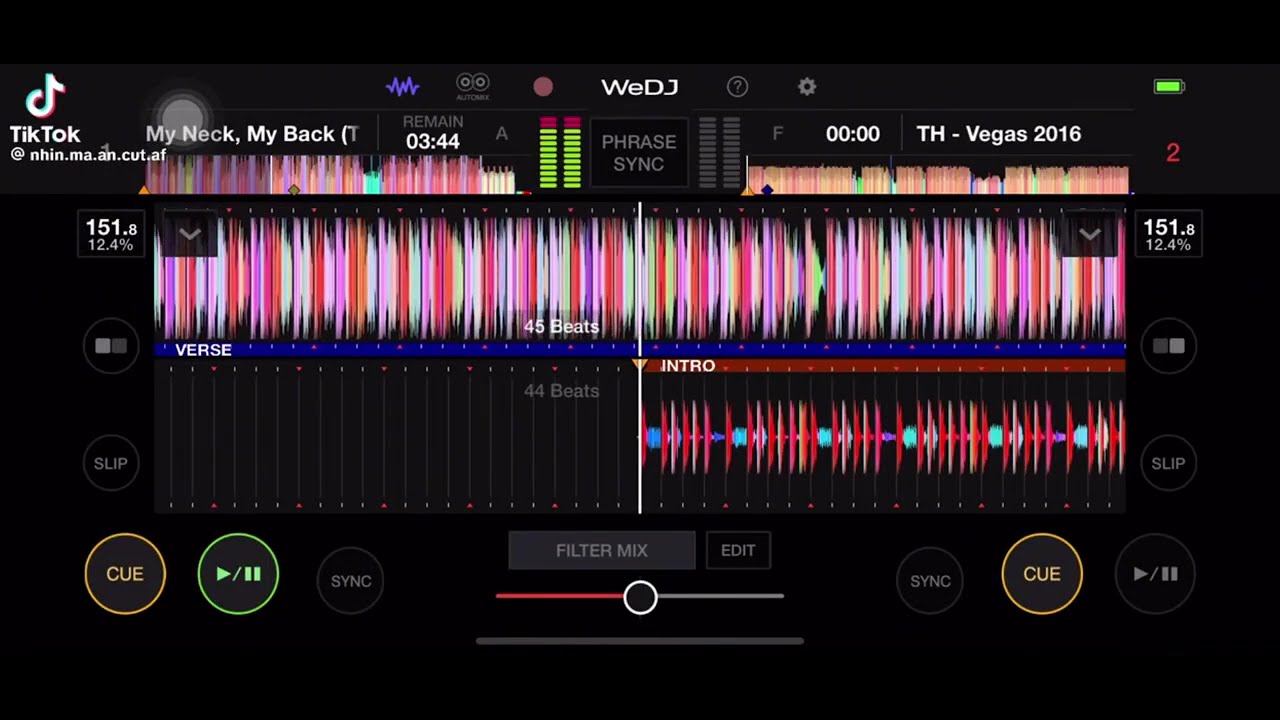1280x720 pixels.
Task: Enable SLIP on the right deck
Action: point(1168,463)
